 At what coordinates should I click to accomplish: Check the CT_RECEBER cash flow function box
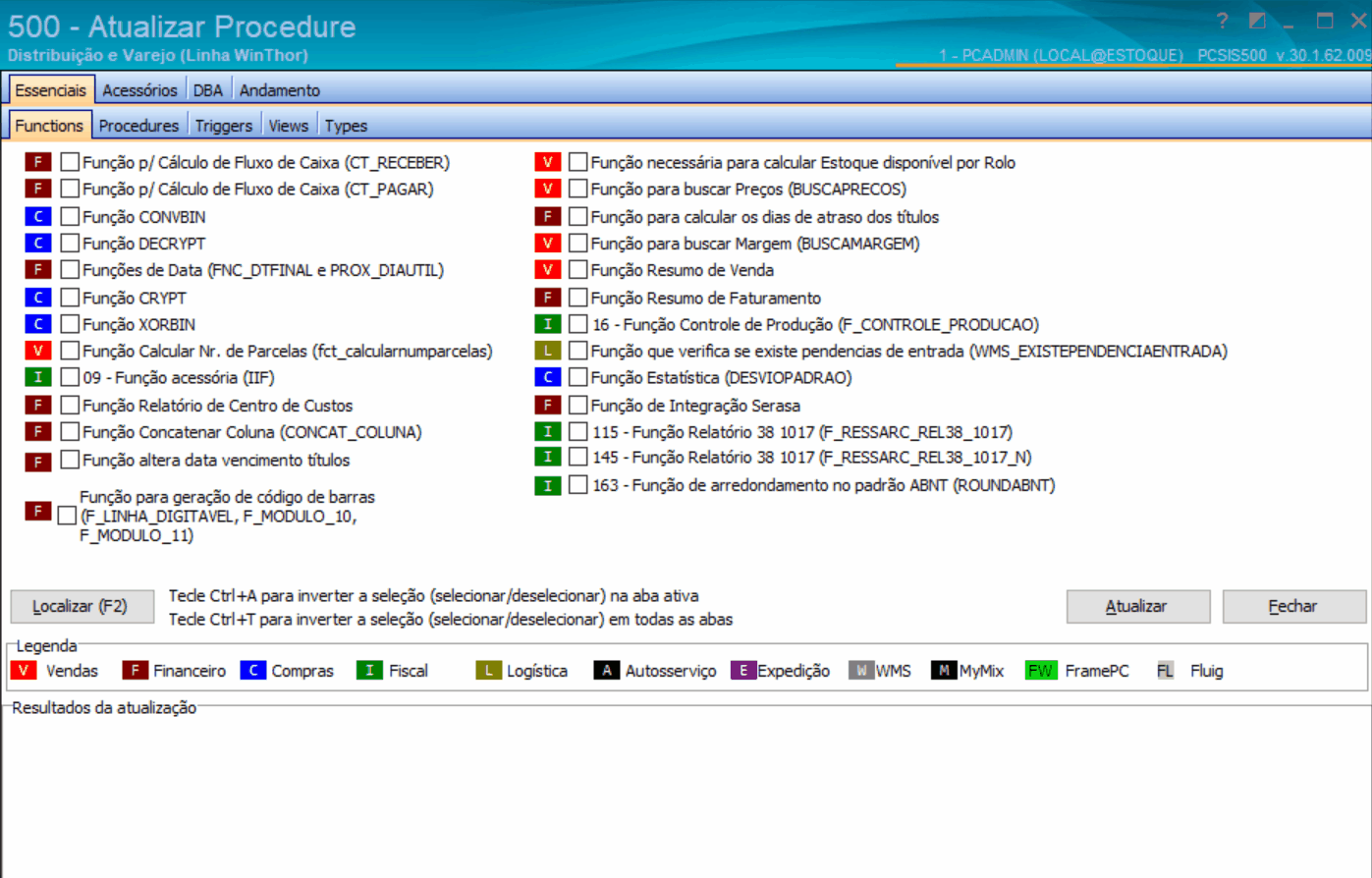coord(70,162)
